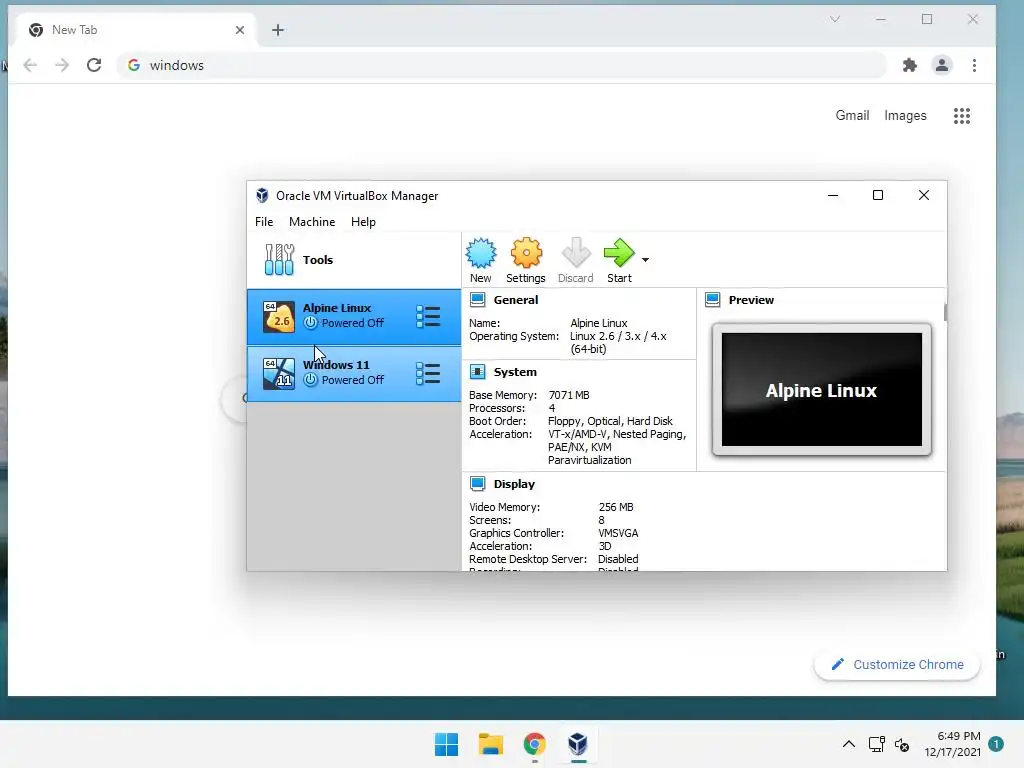Open the Google apps grid
Image resolution: width=1024 pixels, height=768 pixels.
961,116
